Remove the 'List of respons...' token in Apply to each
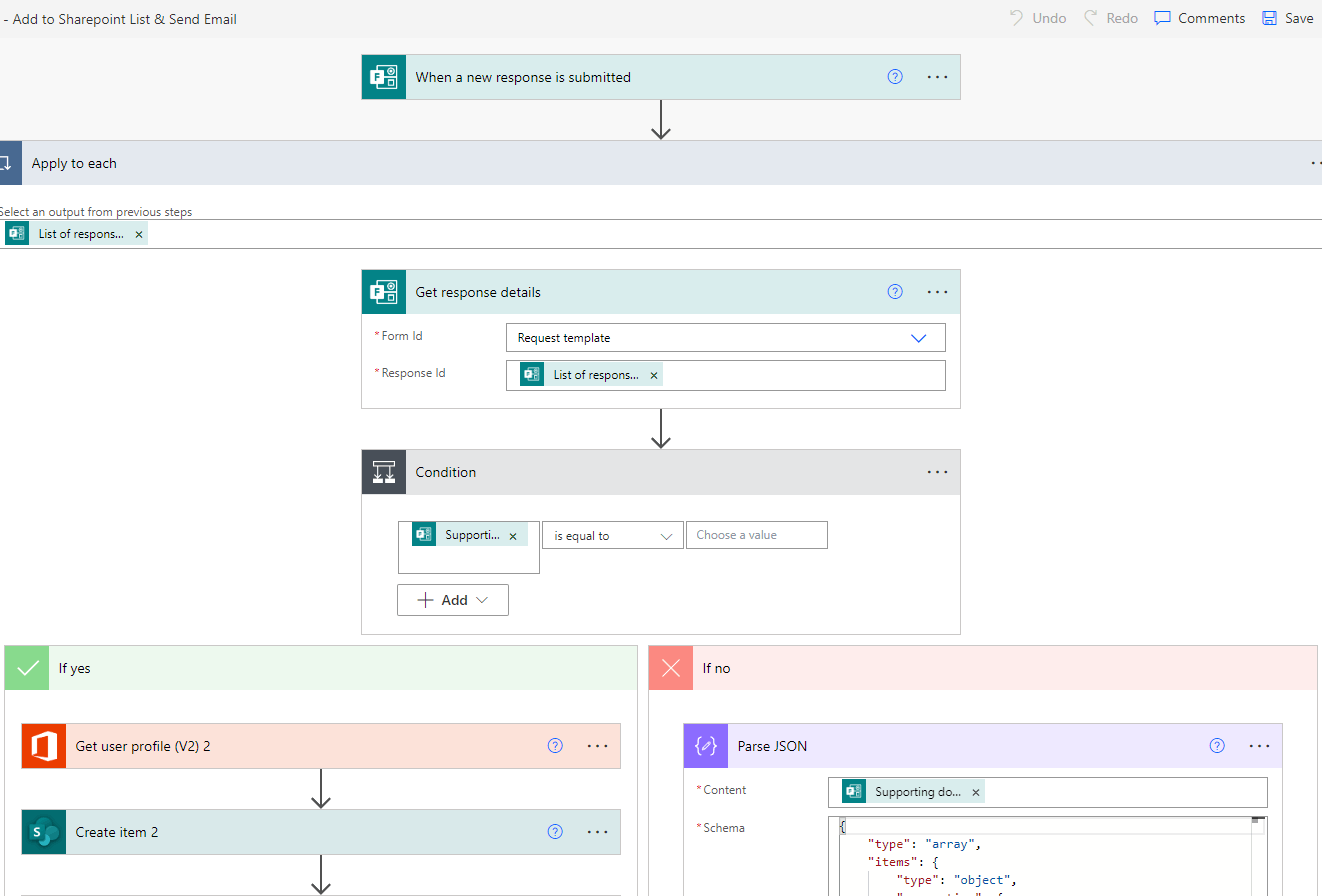The image size is (1322, 896). [139, 234]
